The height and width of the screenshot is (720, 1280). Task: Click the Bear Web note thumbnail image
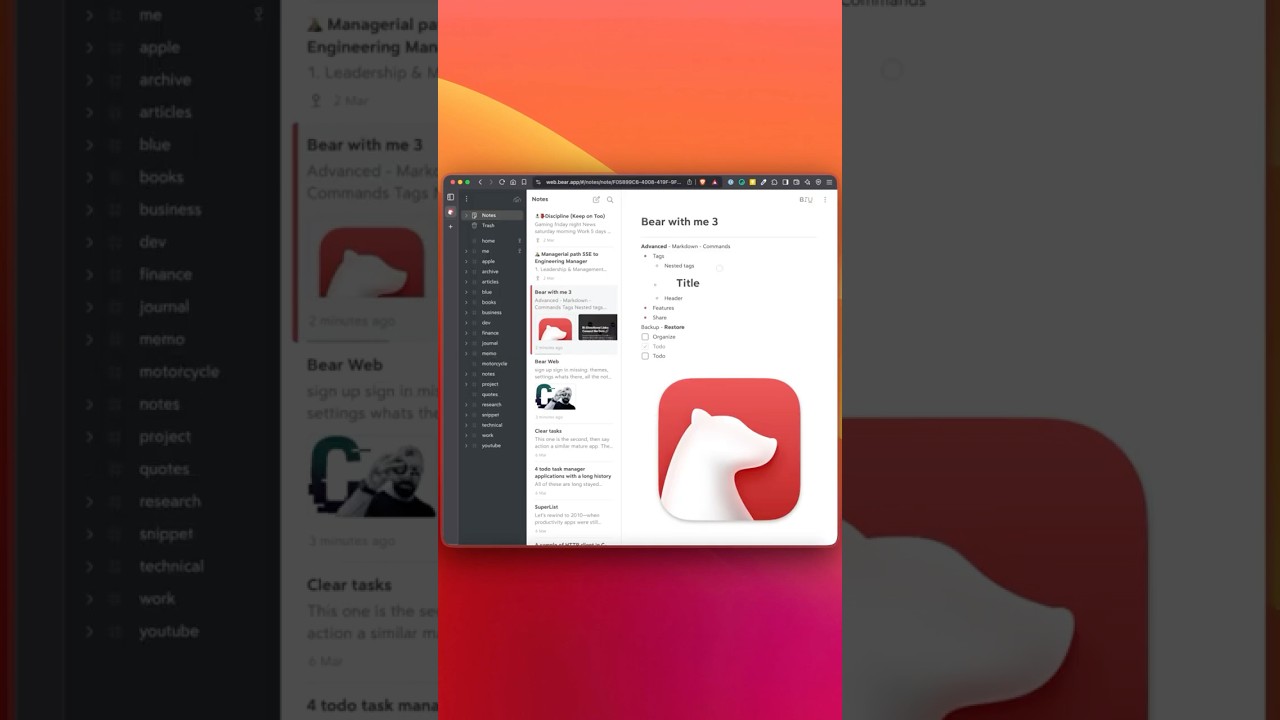point(555,396)
